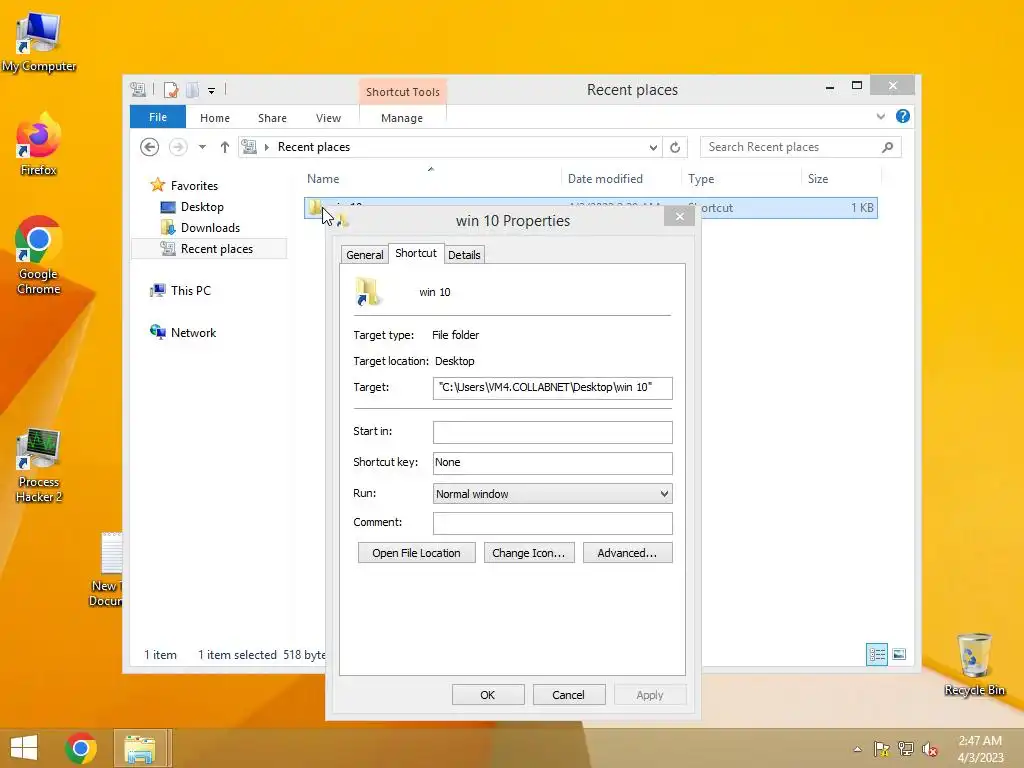
Task: Click the muted volume tray icon
Action: pyautogui.click(x=930, y=749)
